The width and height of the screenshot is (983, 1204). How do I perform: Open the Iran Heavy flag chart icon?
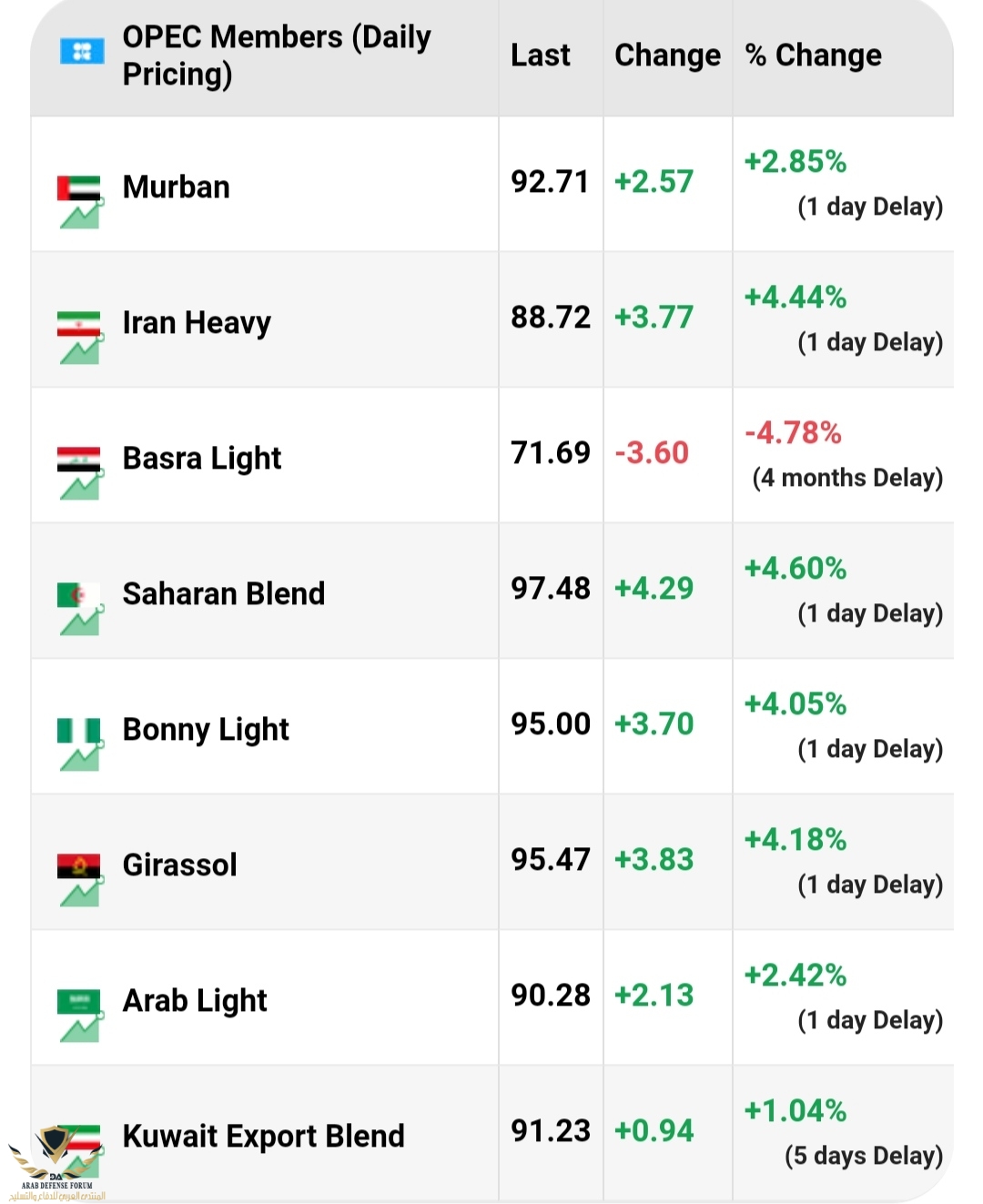click(80, 337)
